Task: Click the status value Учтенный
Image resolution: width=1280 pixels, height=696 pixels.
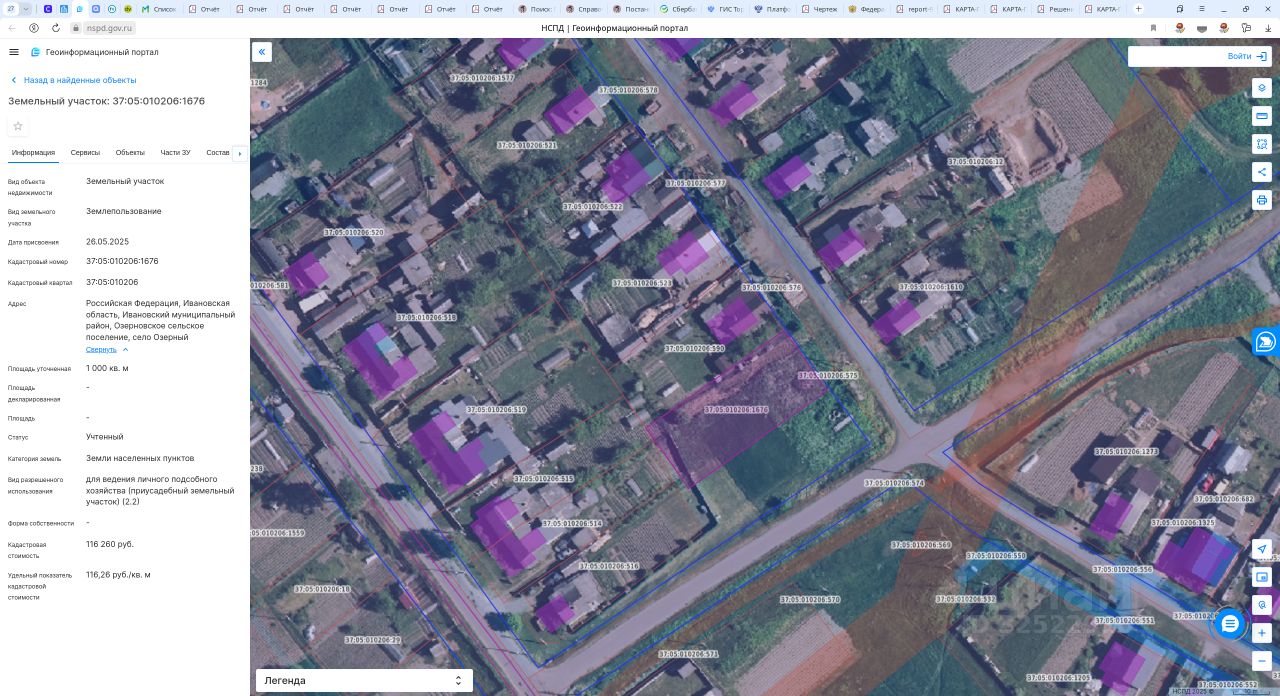Action: 105,437
